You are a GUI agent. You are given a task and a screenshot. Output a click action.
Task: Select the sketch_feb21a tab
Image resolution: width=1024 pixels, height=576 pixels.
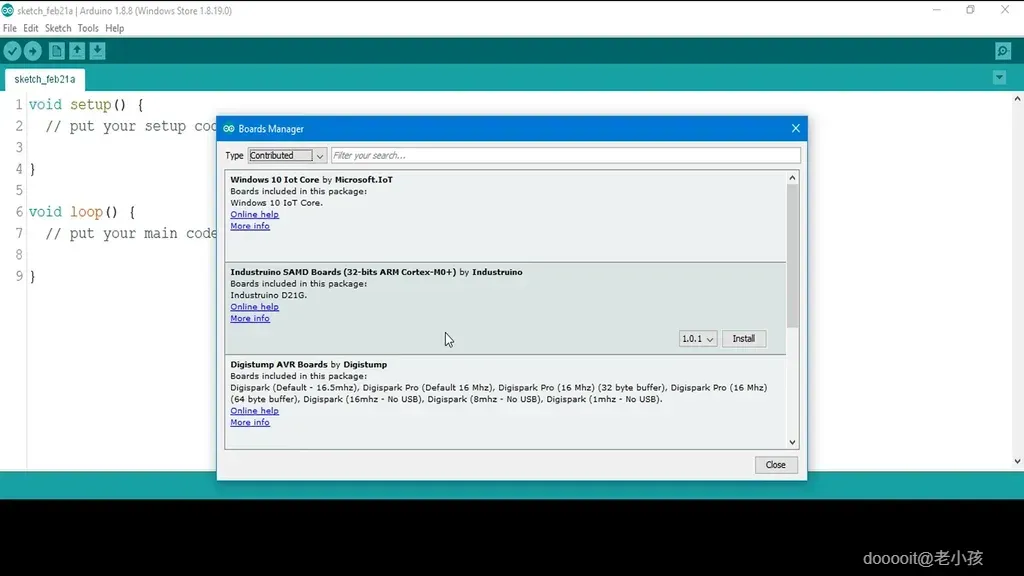(44, 79)
